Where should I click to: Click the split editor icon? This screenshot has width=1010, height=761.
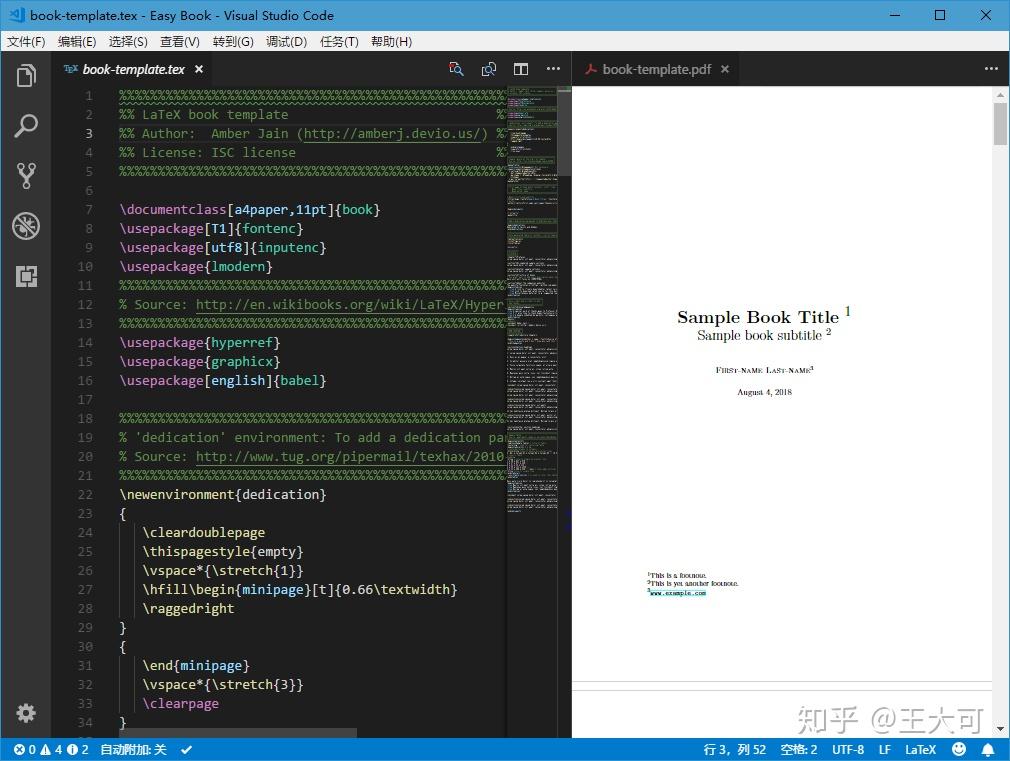click(x=520, y=69)
